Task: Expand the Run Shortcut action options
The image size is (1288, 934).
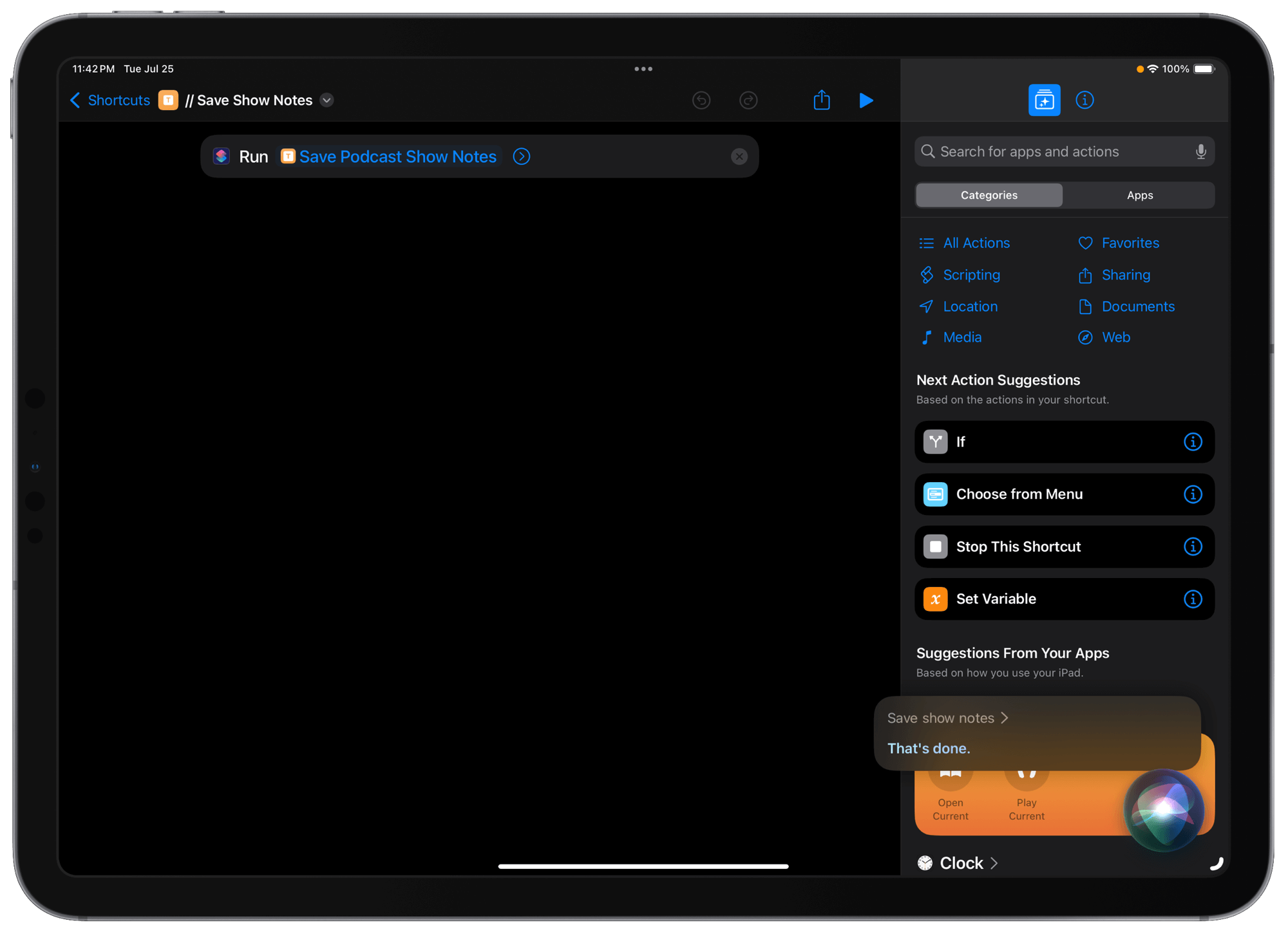Action: tap(522, 156)
